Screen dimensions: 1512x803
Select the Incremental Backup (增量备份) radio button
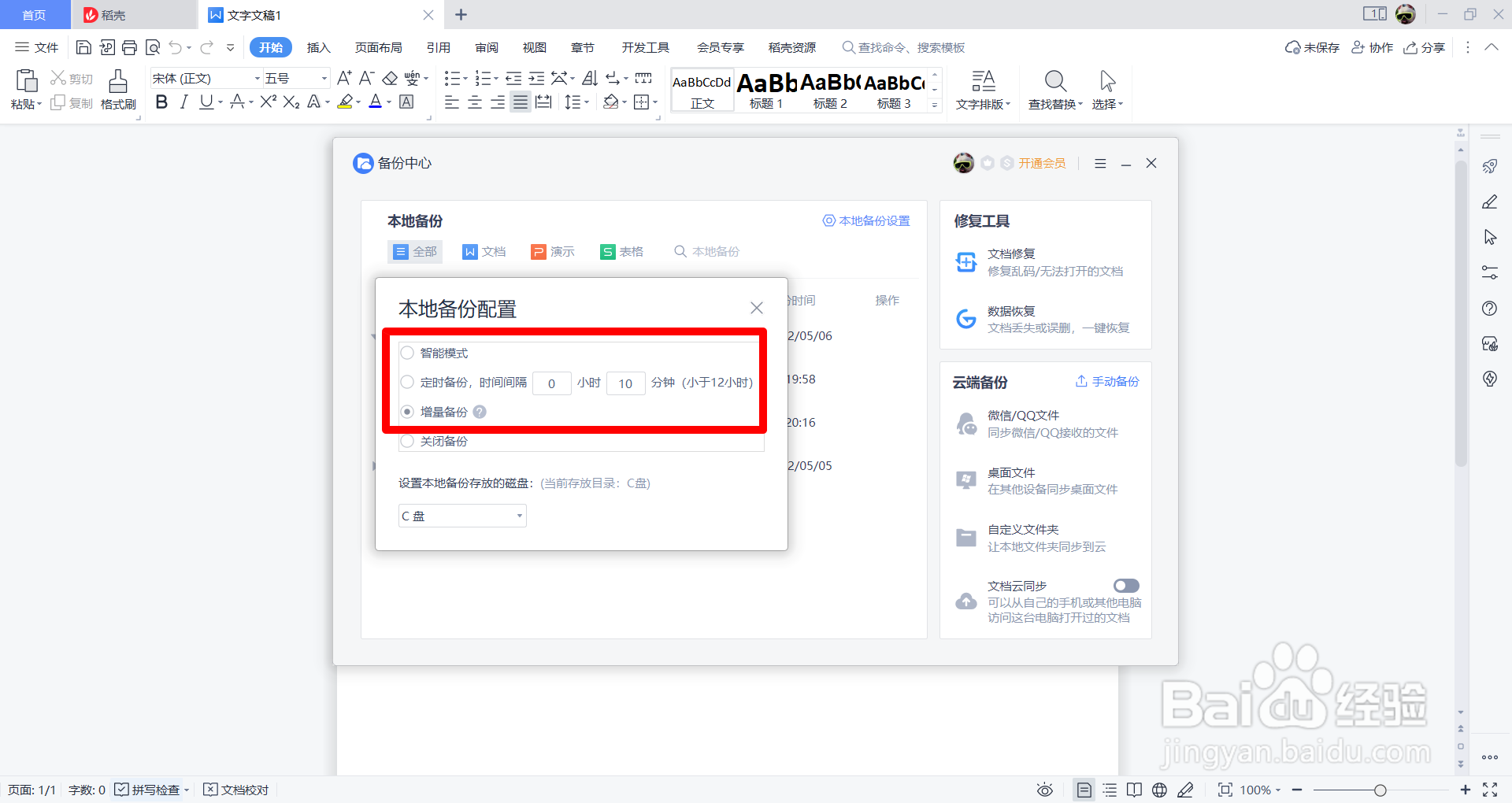[407, 412]
